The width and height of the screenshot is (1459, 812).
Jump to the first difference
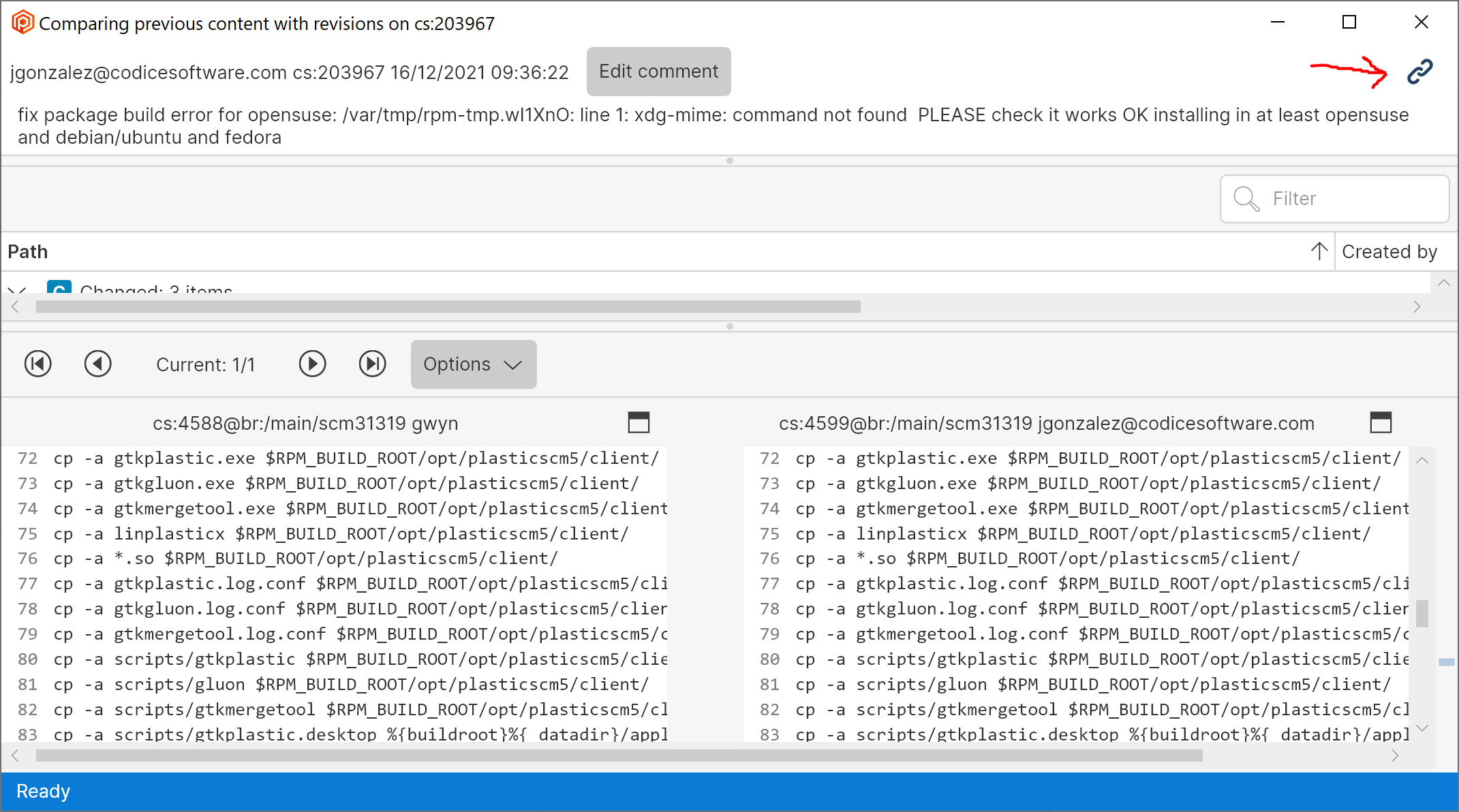38,364
